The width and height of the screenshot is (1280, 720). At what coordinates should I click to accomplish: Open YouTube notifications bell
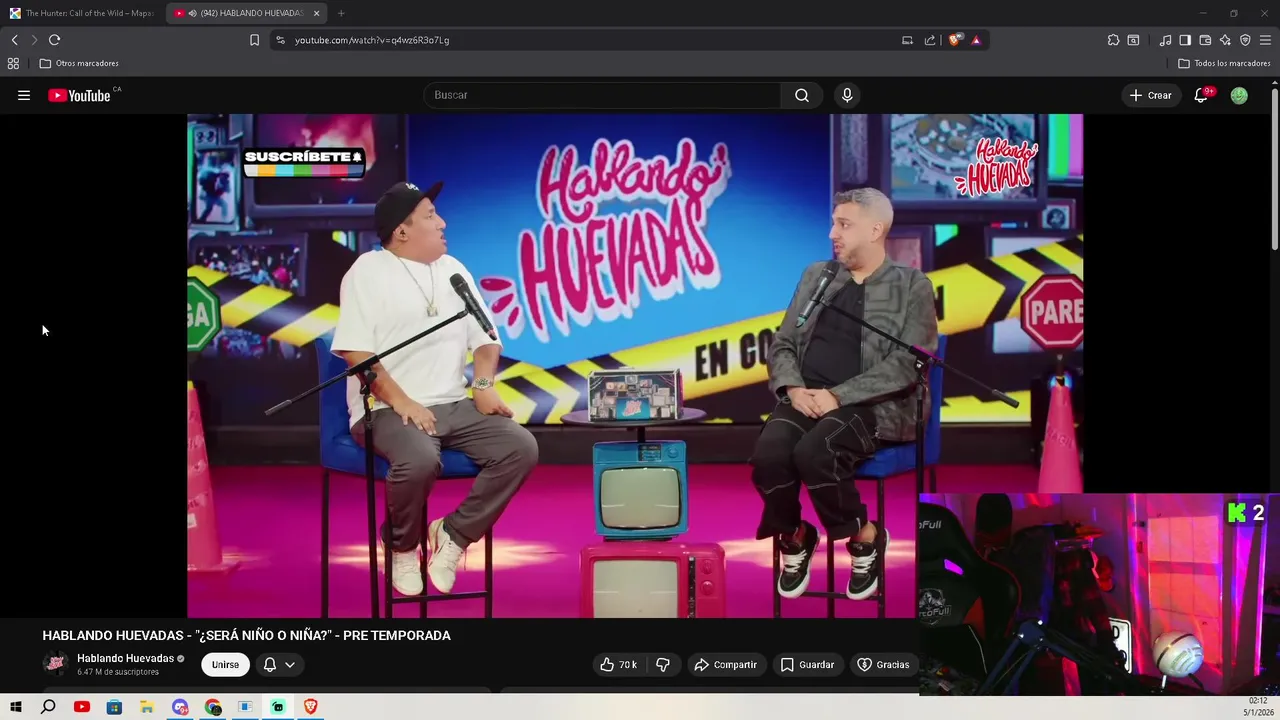point(1201,95)
